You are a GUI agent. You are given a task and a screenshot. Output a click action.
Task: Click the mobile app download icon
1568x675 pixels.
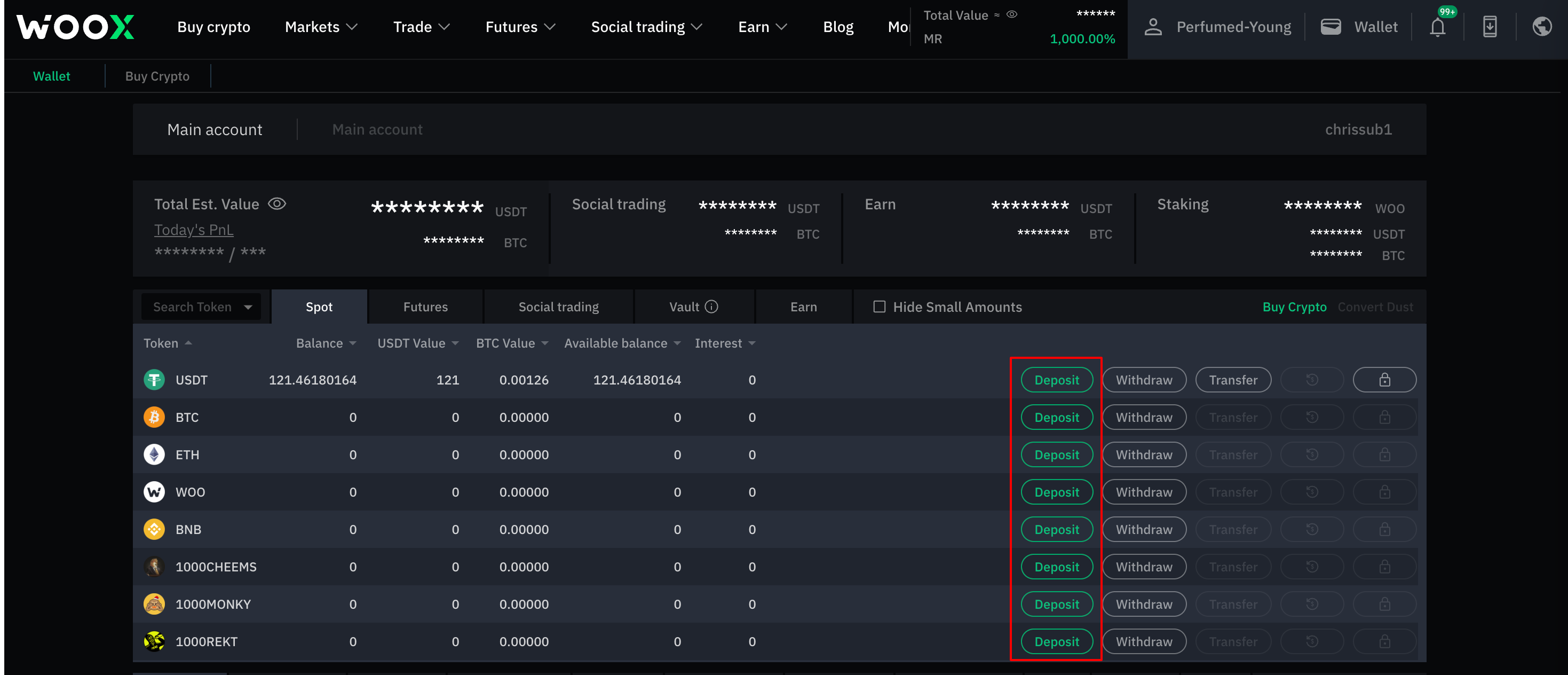(x=1490, y=27)
